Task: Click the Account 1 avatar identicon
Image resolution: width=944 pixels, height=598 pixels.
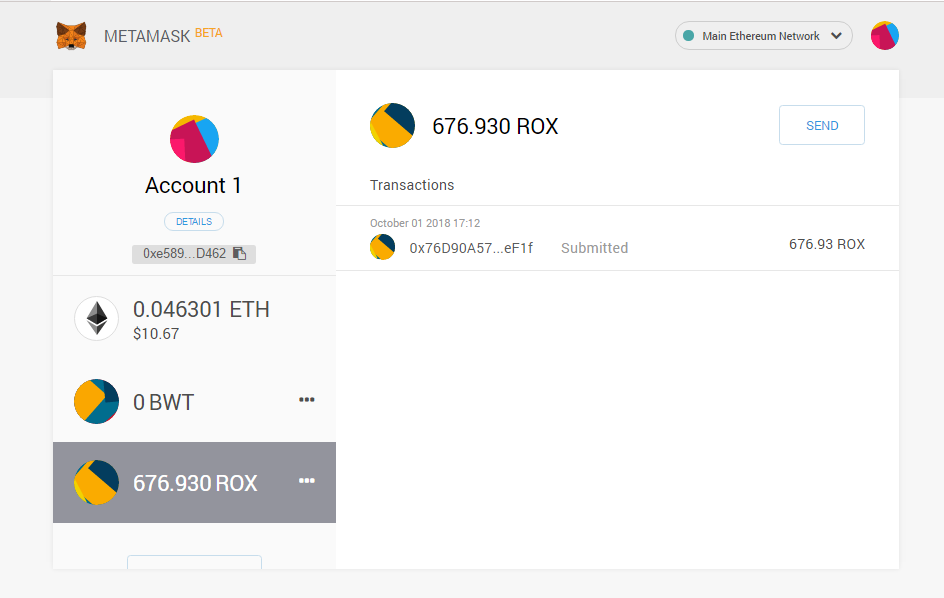Action: click(194, 139)
